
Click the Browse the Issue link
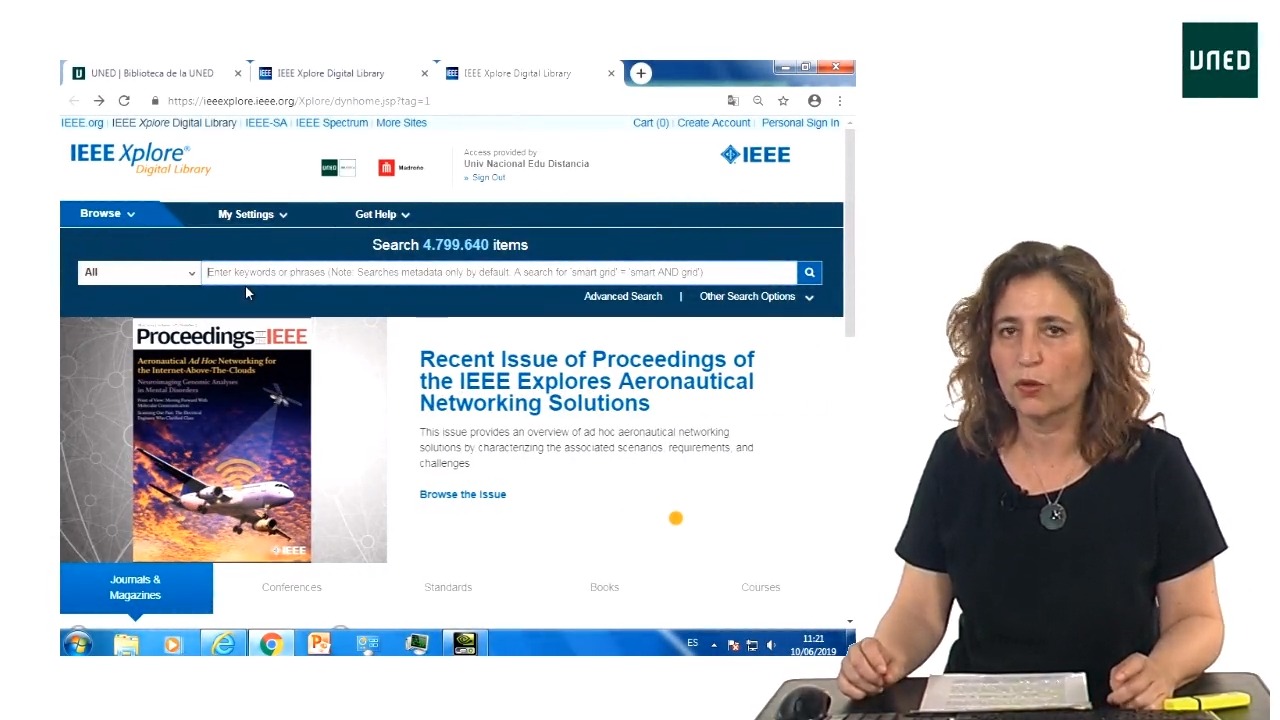point(463,494)
